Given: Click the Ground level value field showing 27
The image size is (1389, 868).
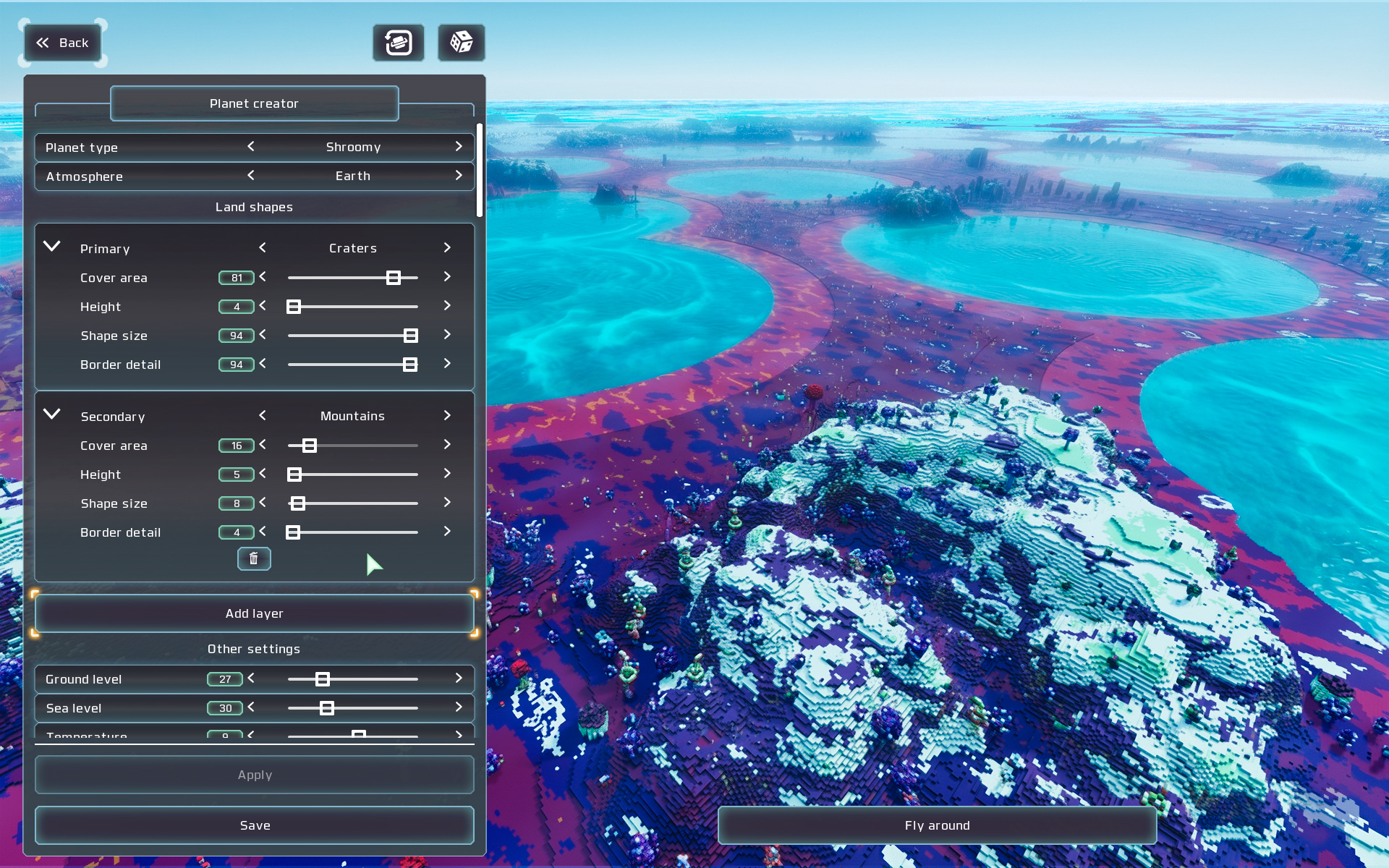Looking at the screenshot, I should click(225, 679).
